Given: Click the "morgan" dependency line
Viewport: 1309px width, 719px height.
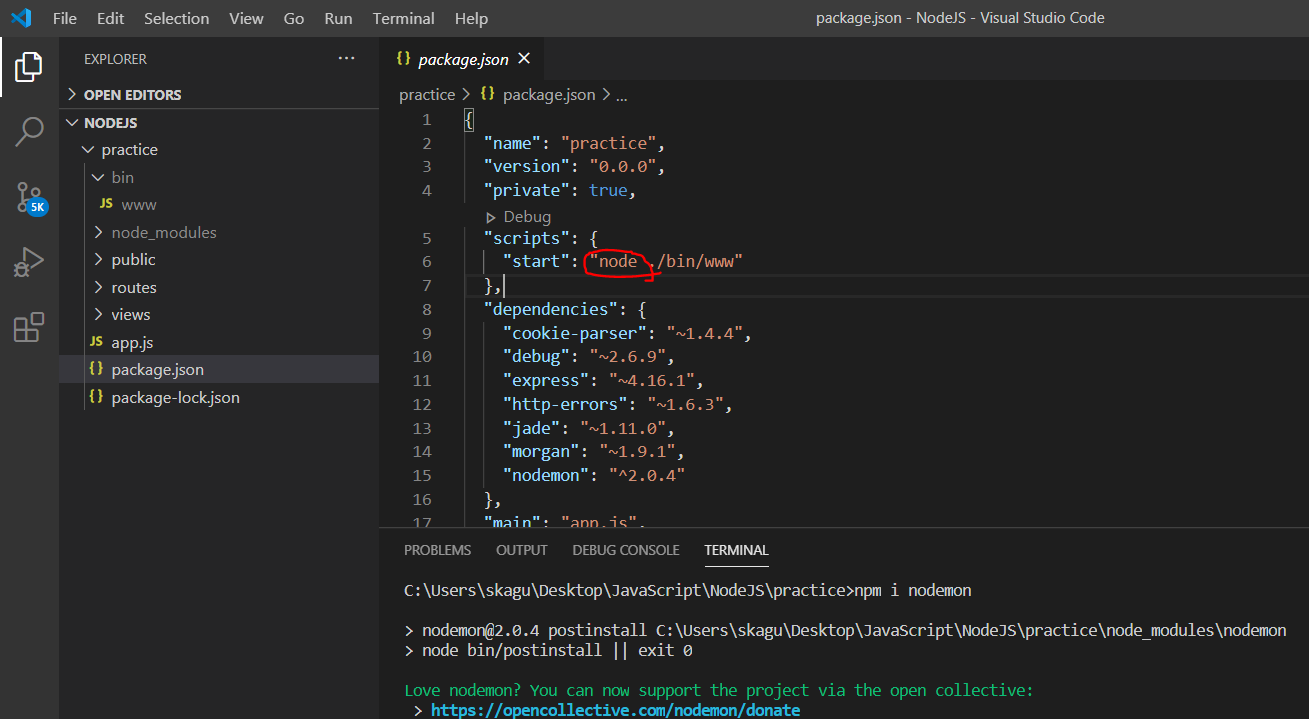Looking at the screenshot, I should click(594, 451).
